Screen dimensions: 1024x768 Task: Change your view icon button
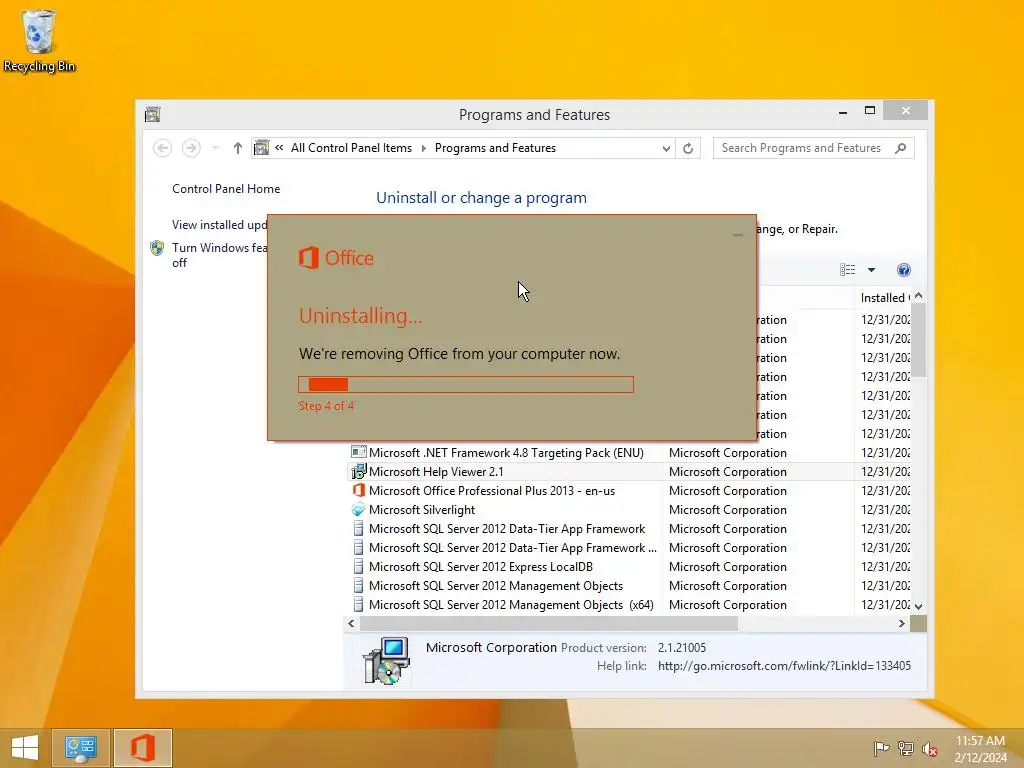point(848,270)
